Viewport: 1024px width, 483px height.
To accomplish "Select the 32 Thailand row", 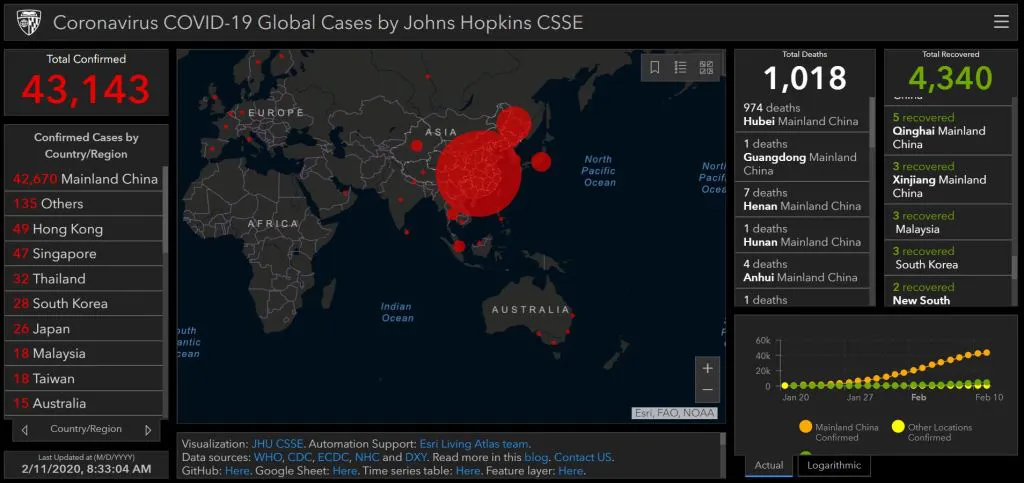I will (x=84, y=279).
